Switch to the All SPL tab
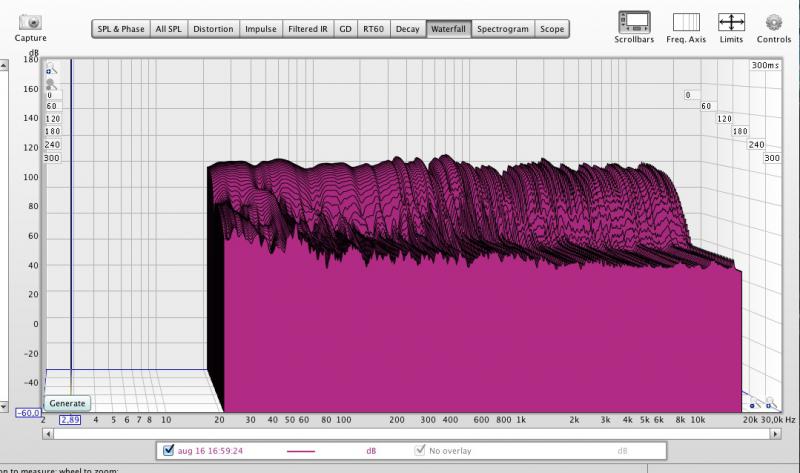800x473 pixels. (169, 29)
